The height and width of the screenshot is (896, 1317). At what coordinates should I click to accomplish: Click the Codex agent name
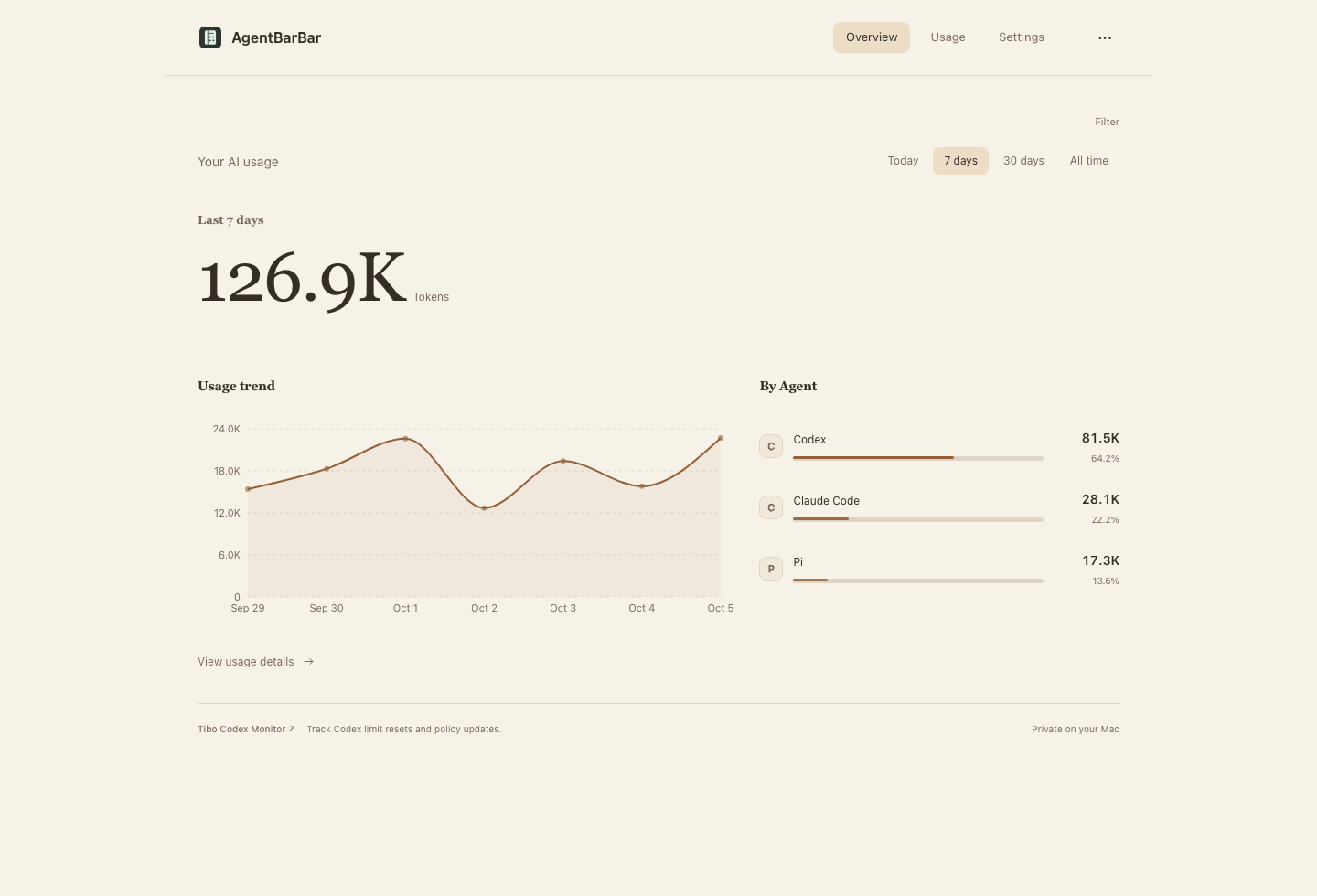tap(809, 440)
